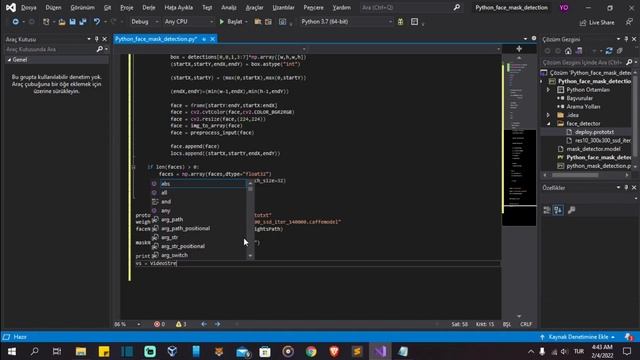This screenshot has height=360, width=640.
Task: Open the Any CPU platform dropdown
Action: pos(189,22)
